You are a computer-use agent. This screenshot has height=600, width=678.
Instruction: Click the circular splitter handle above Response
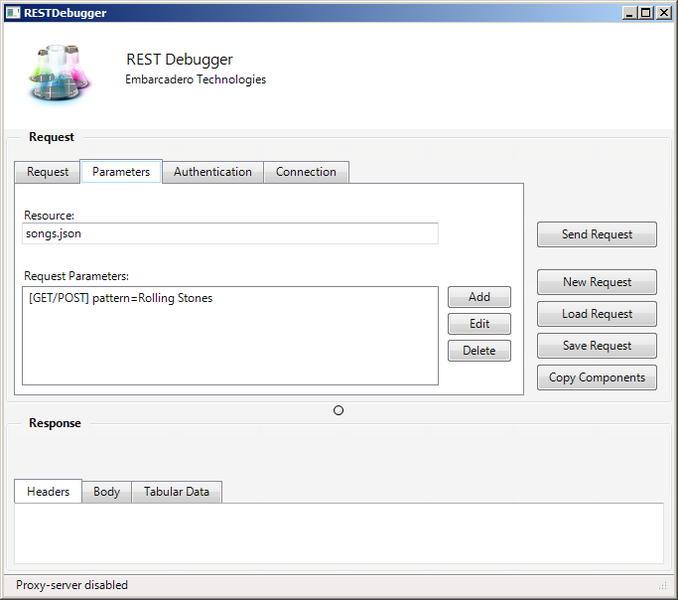click(x=339, y=410)
